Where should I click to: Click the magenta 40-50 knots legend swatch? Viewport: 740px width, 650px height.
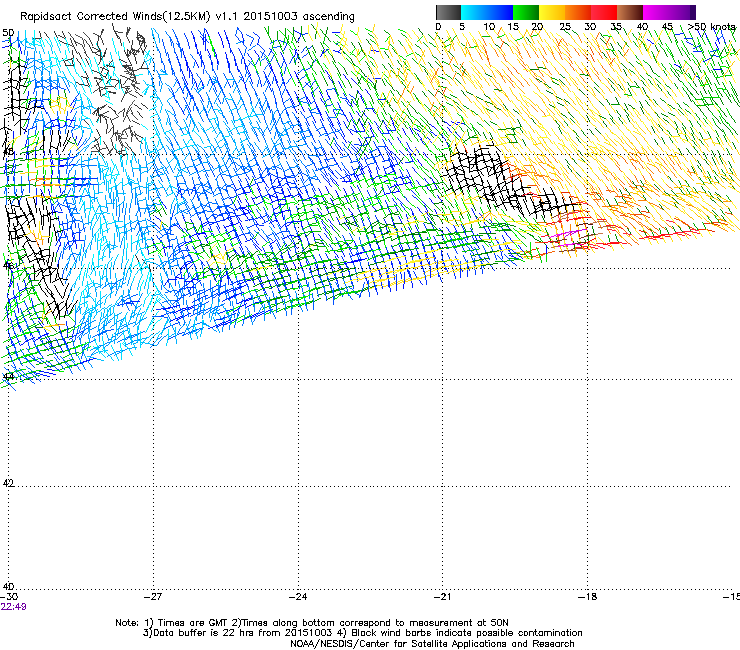click(669, 12)
